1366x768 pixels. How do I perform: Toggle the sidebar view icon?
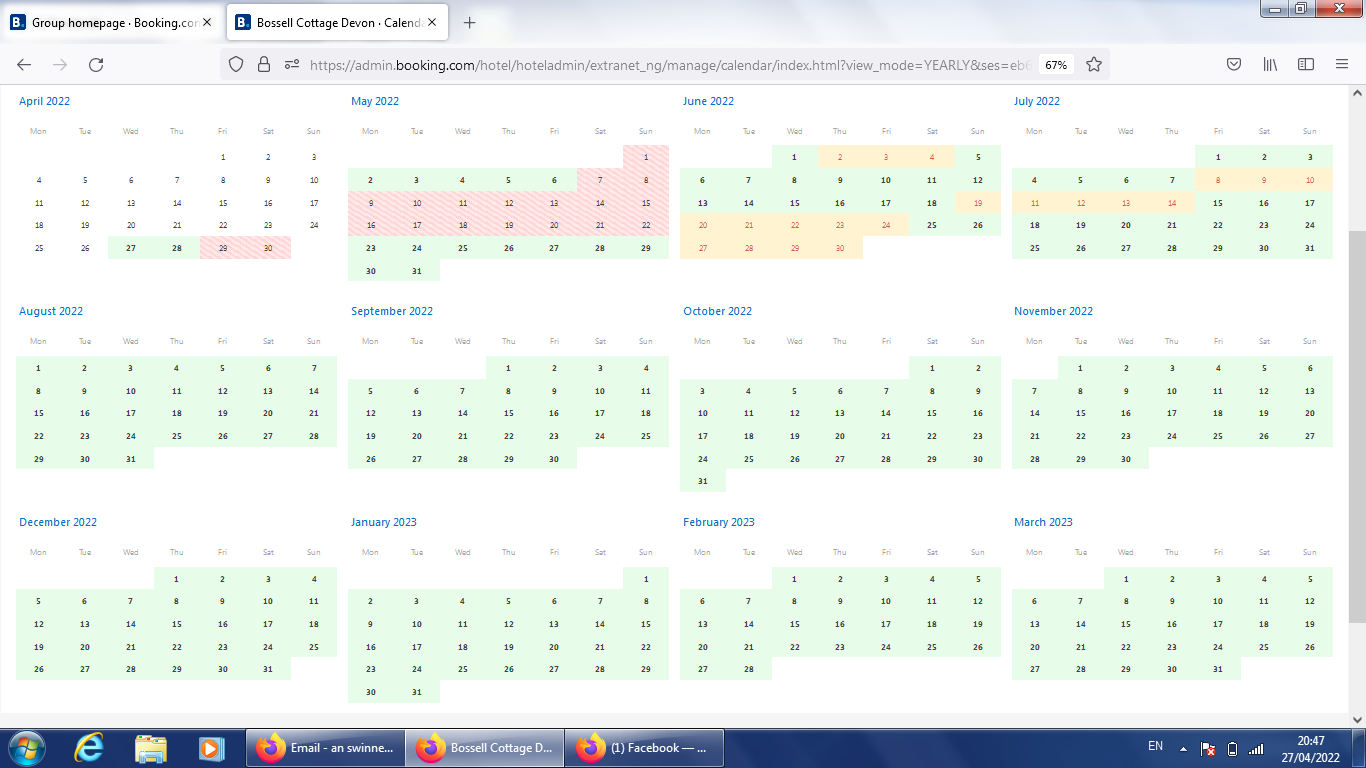click(x=1306, y=65)
